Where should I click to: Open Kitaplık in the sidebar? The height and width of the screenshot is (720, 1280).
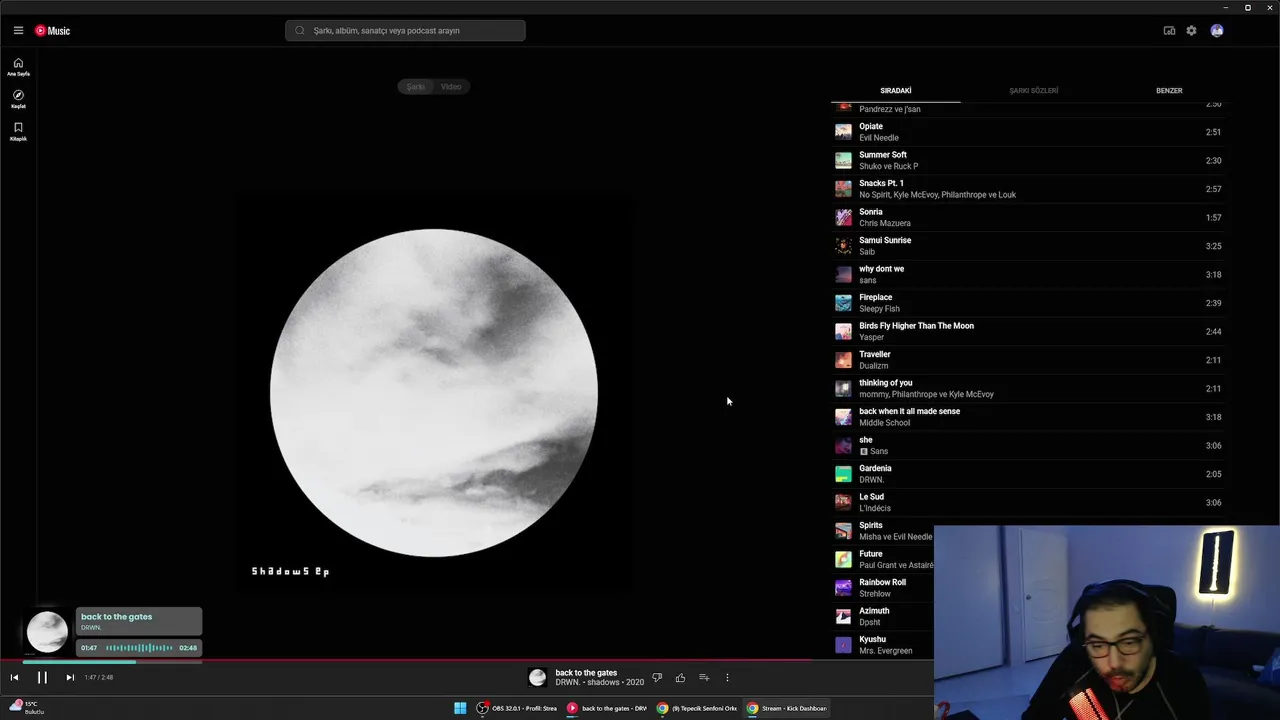point(18,131)
